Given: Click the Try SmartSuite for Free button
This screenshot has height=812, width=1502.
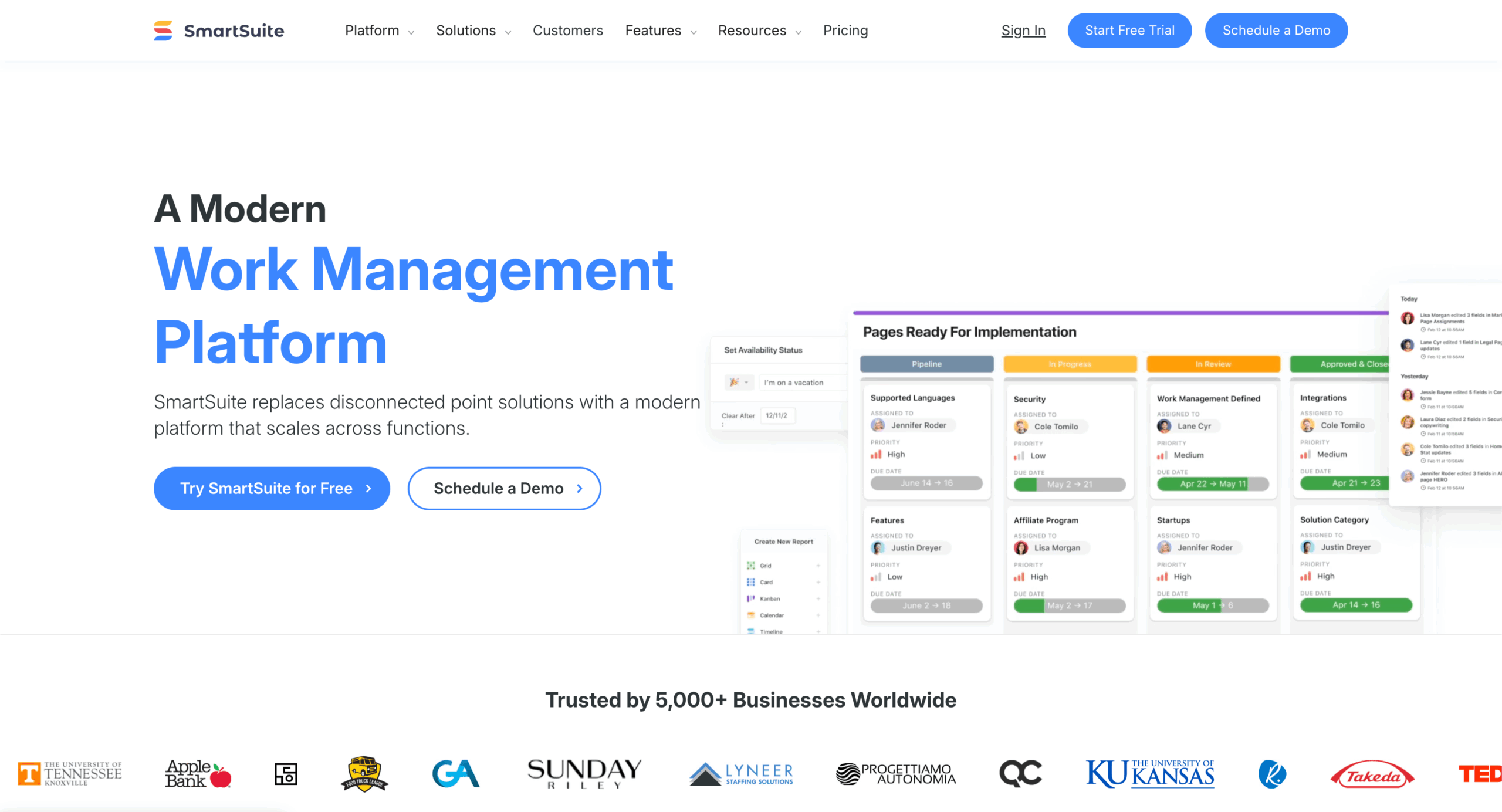Looking at the screenshot, I should (272, 488).
